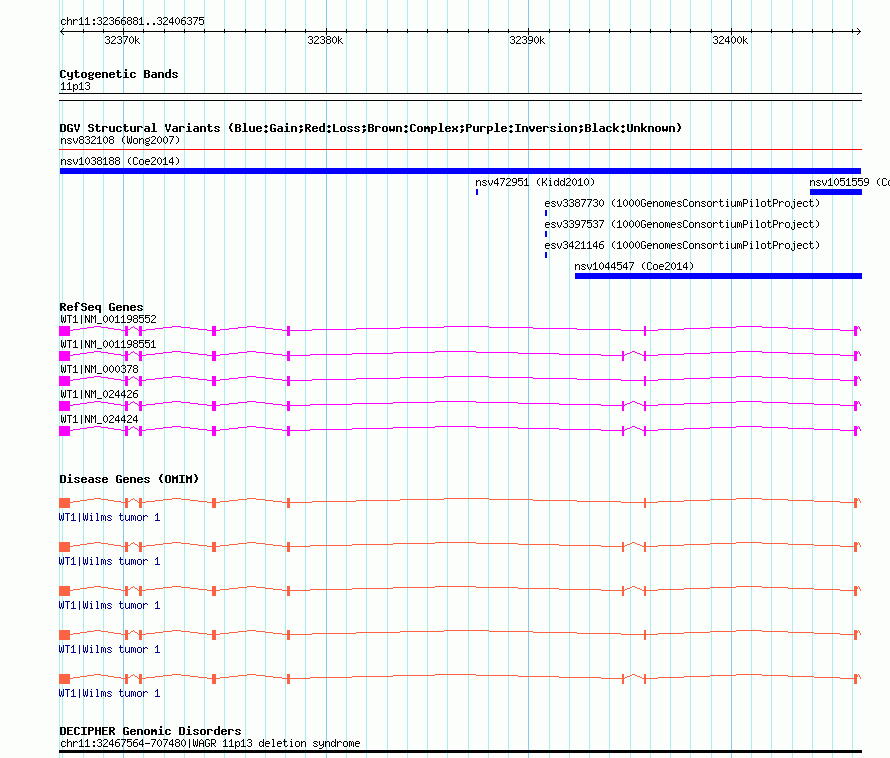Click the red nsv832108 loss variant line
Image resolution: width=890 pixels, height=758 pixels.
(460, 150)
